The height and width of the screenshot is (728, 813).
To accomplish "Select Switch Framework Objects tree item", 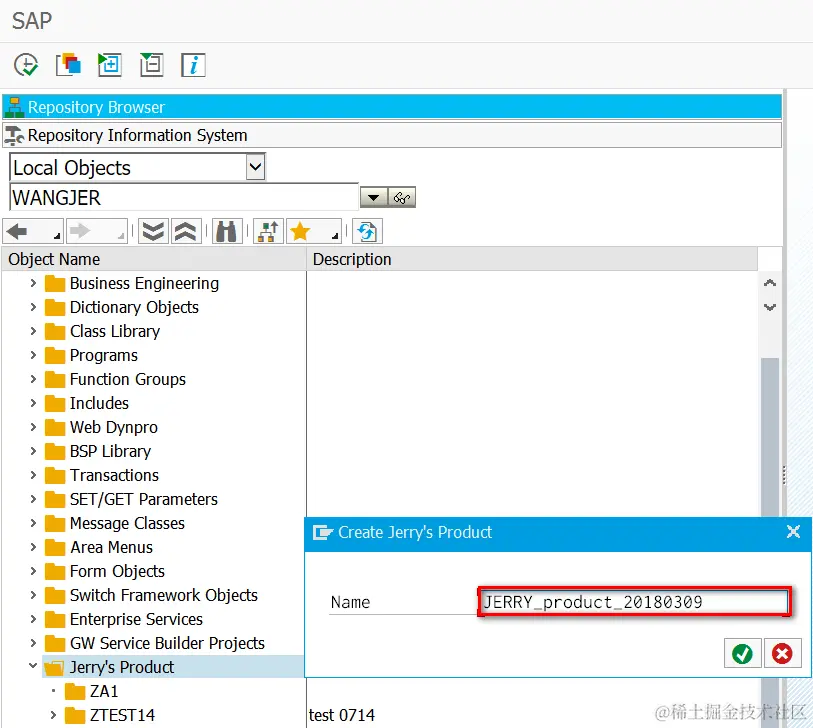I will pyautogui.click(x=163, y=595).
